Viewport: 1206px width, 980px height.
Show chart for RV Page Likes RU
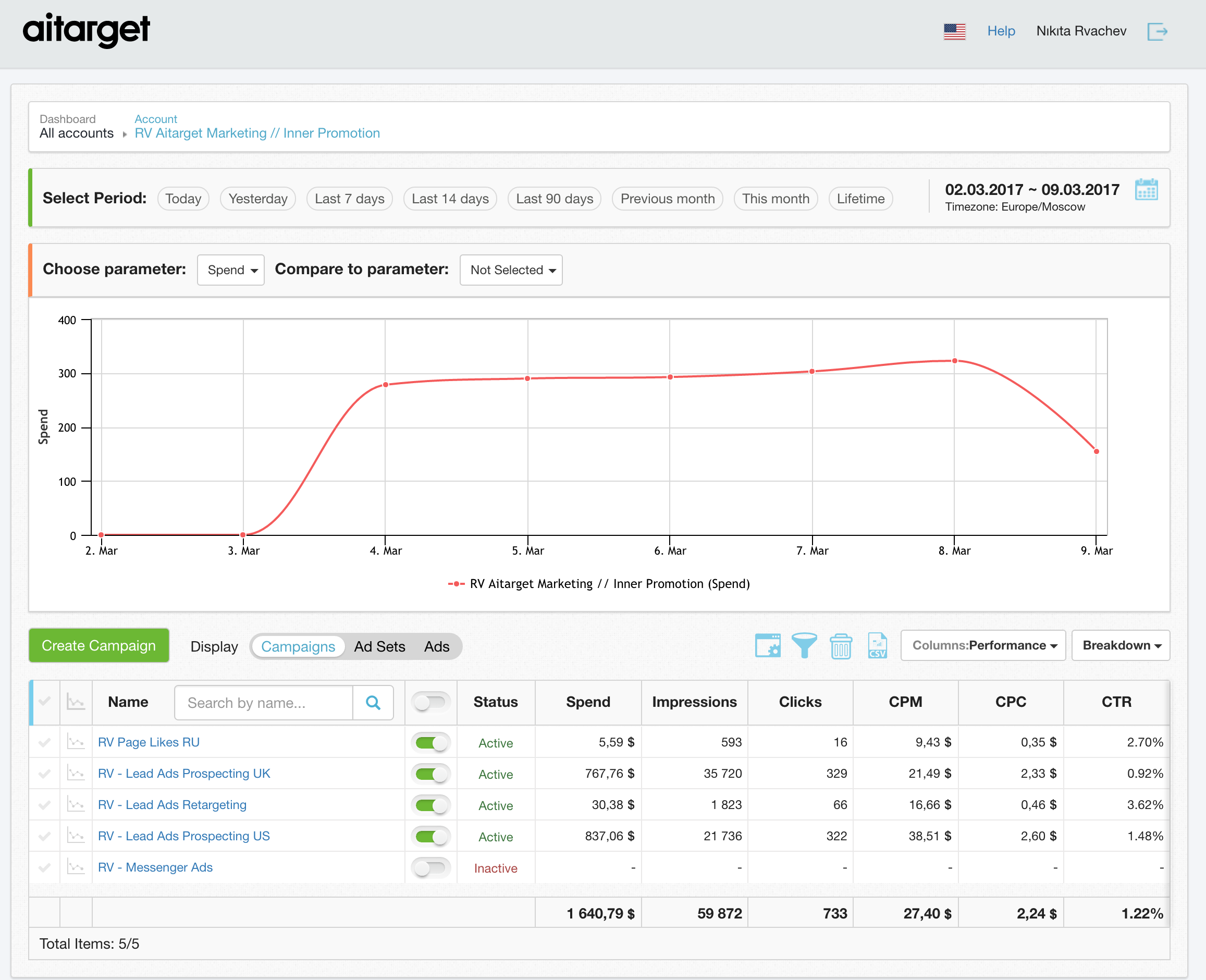coord(76,741)
